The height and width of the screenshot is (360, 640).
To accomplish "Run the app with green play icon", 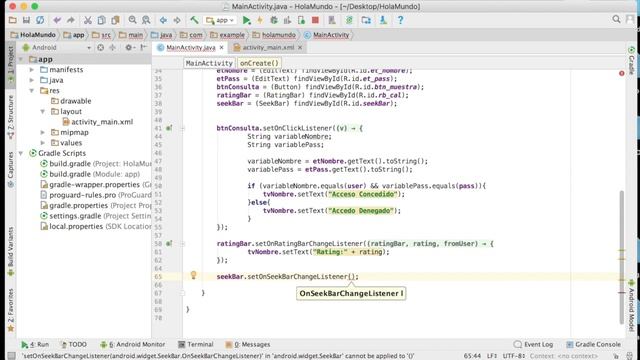I will 246,20.
